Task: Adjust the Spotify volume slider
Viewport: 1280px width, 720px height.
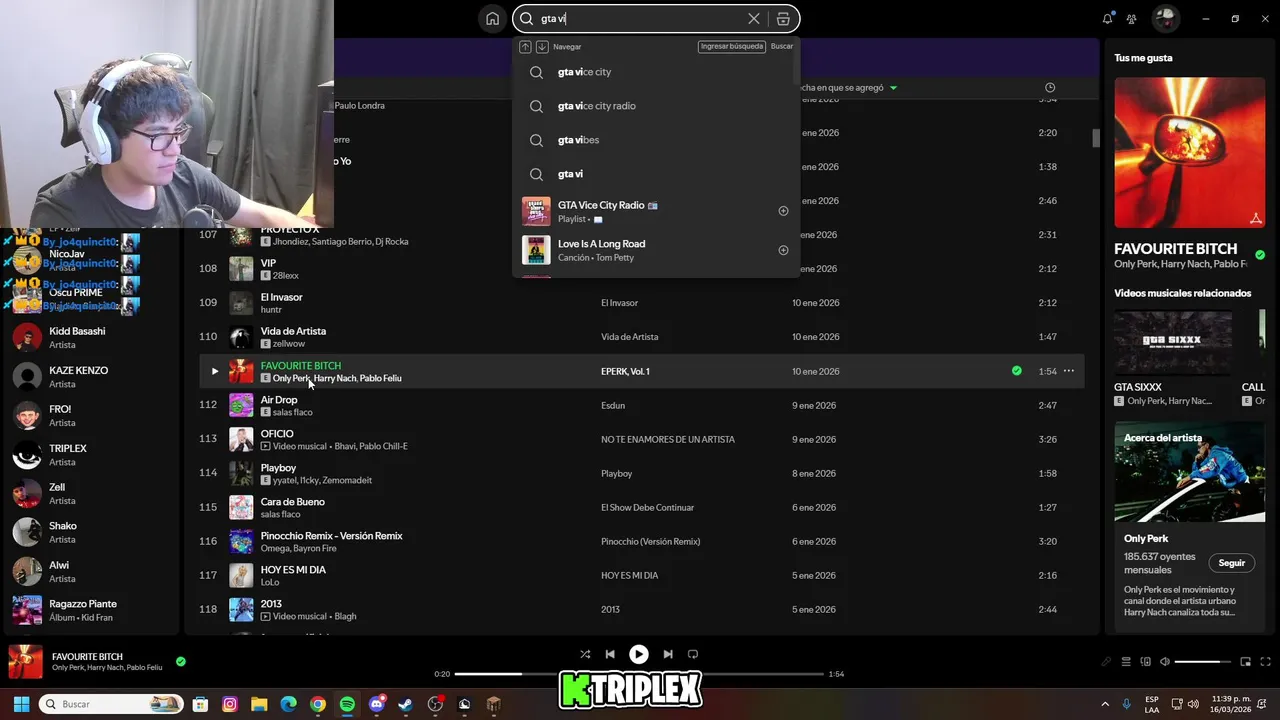Action: [x=1202, y=662]
